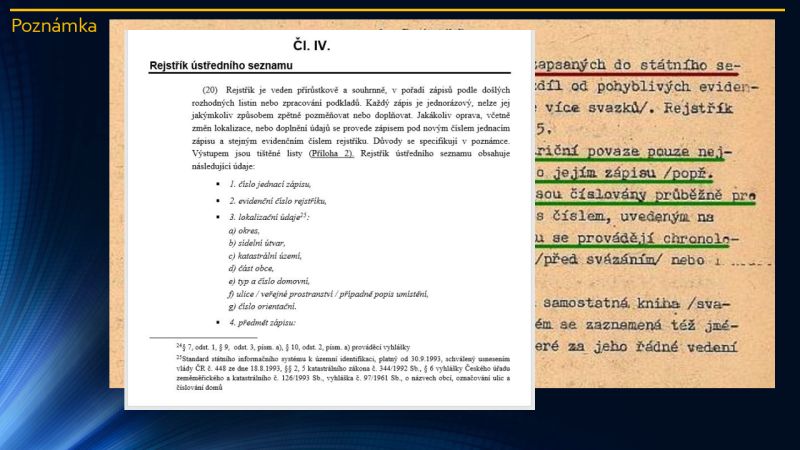800x450 pixels.
Task: Click list item '3. lokalizační údaje'
Action: (x=269, y=217)
